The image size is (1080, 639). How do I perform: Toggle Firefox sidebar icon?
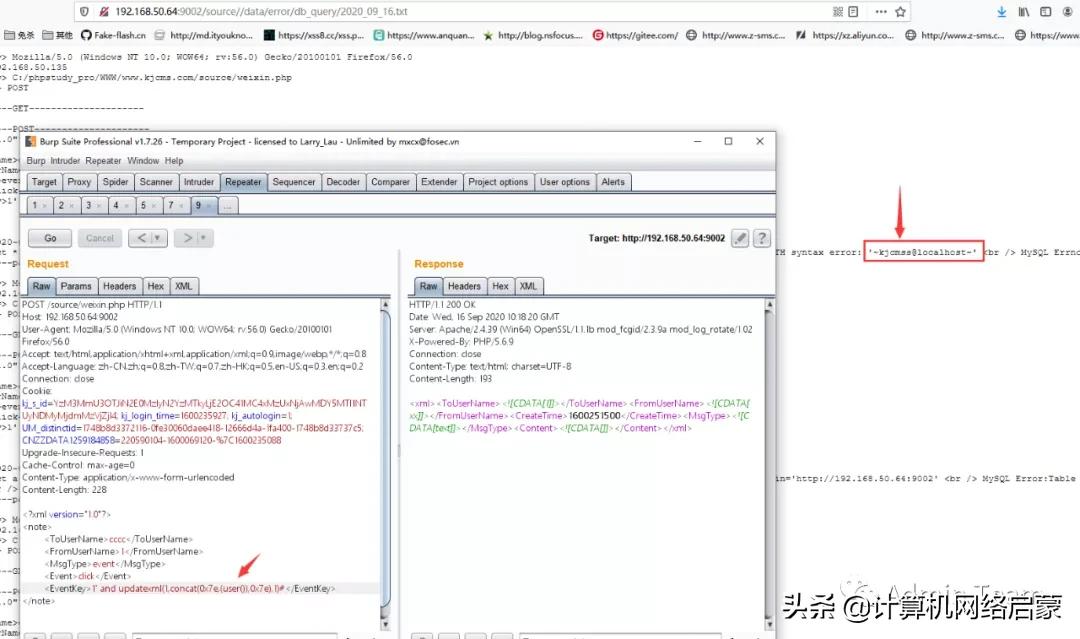point(1045,12)
